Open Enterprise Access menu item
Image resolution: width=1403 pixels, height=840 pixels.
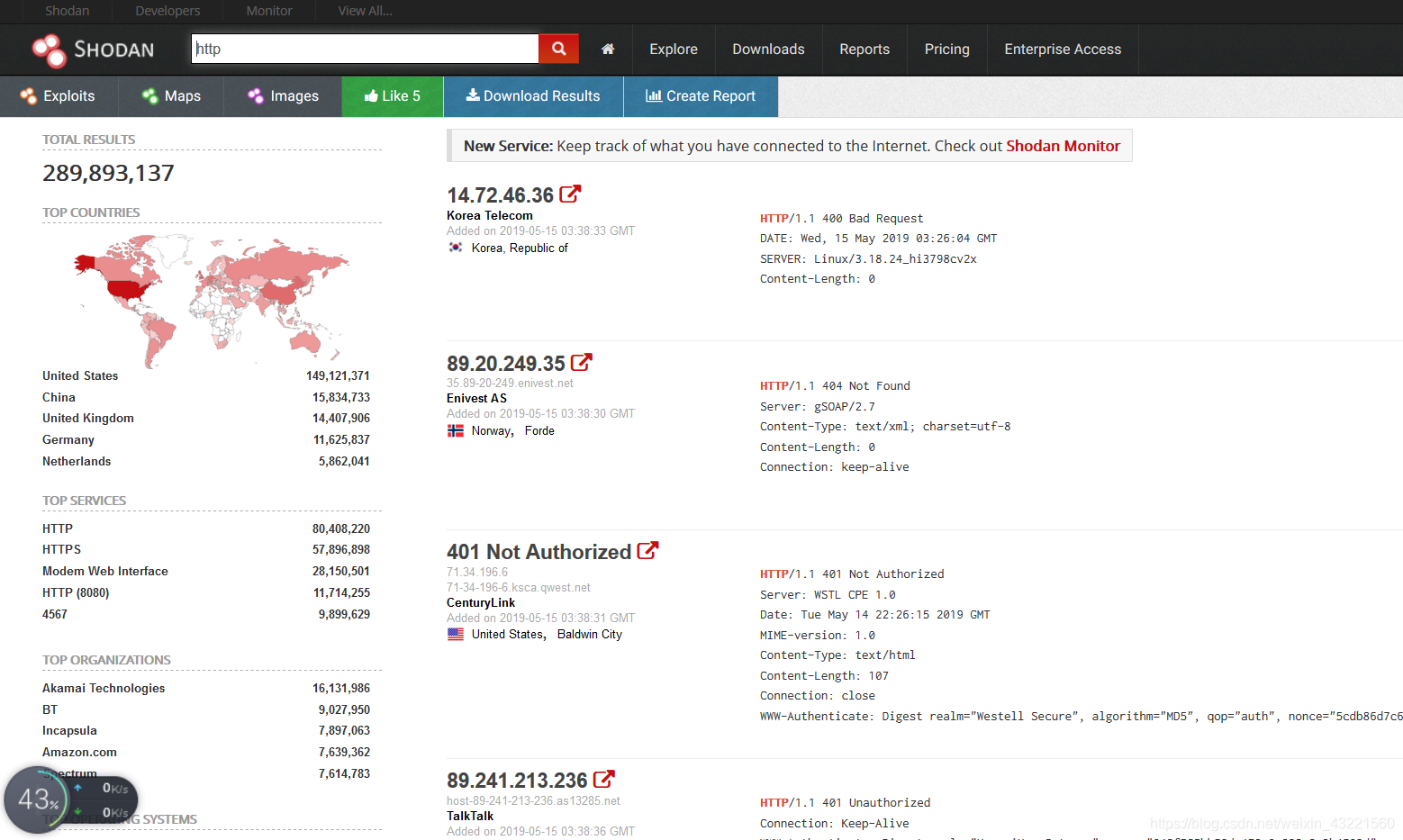[1063, 50]
